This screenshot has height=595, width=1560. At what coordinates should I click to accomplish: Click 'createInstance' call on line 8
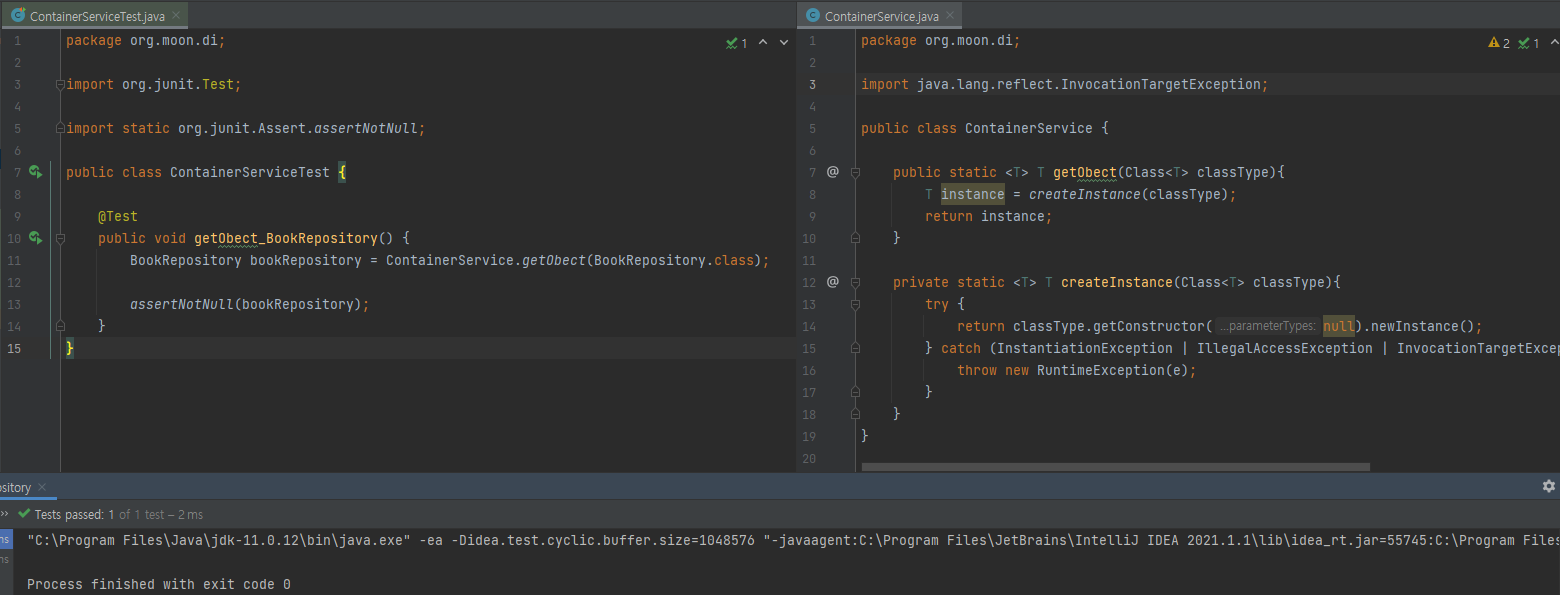[1085, 194]
